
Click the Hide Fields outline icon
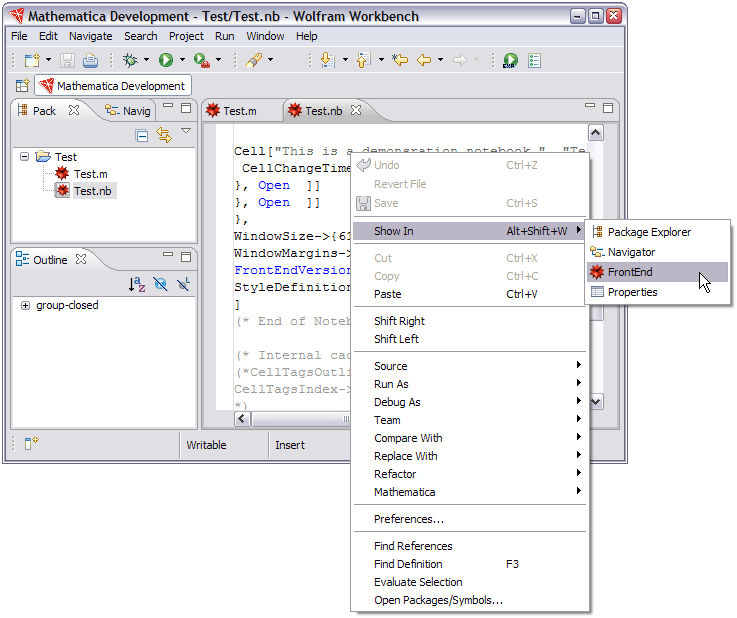coord(160,284)
